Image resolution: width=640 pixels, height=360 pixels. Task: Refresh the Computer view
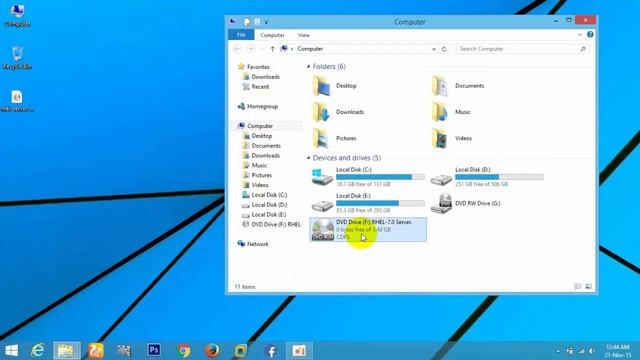tap(444, 49)
